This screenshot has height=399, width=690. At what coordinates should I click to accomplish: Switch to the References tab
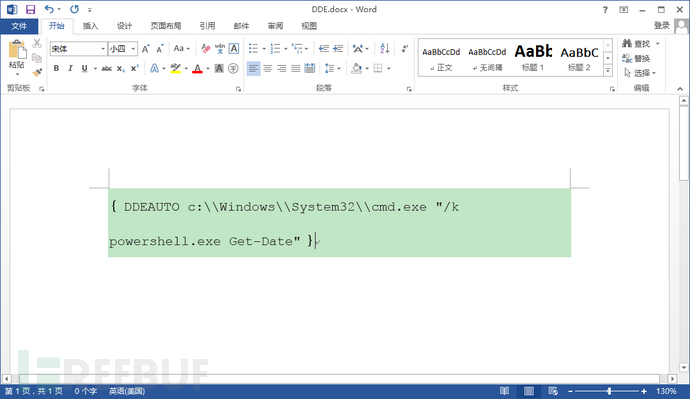point(207,26)
